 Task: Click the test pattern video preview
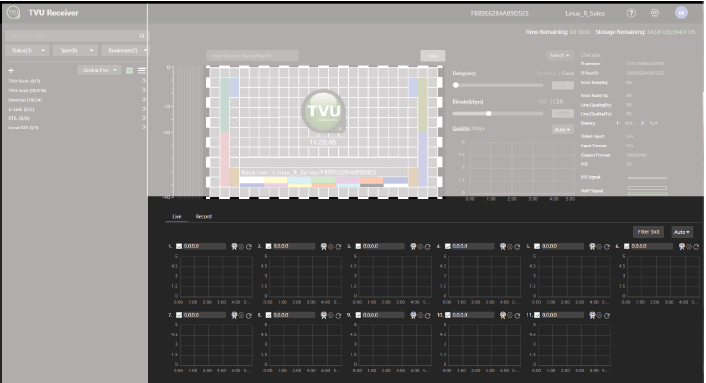[x=324, y=132]
